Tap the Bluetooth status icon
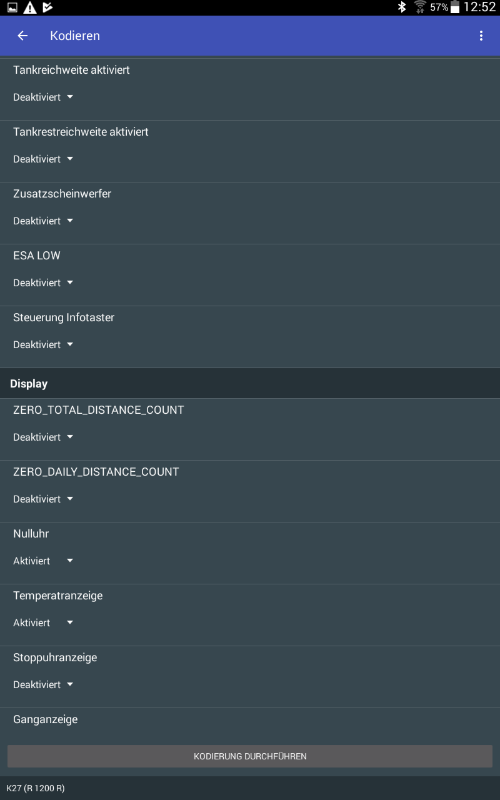The width and height of the screenshot is (500, 800). tap(402, 7)
